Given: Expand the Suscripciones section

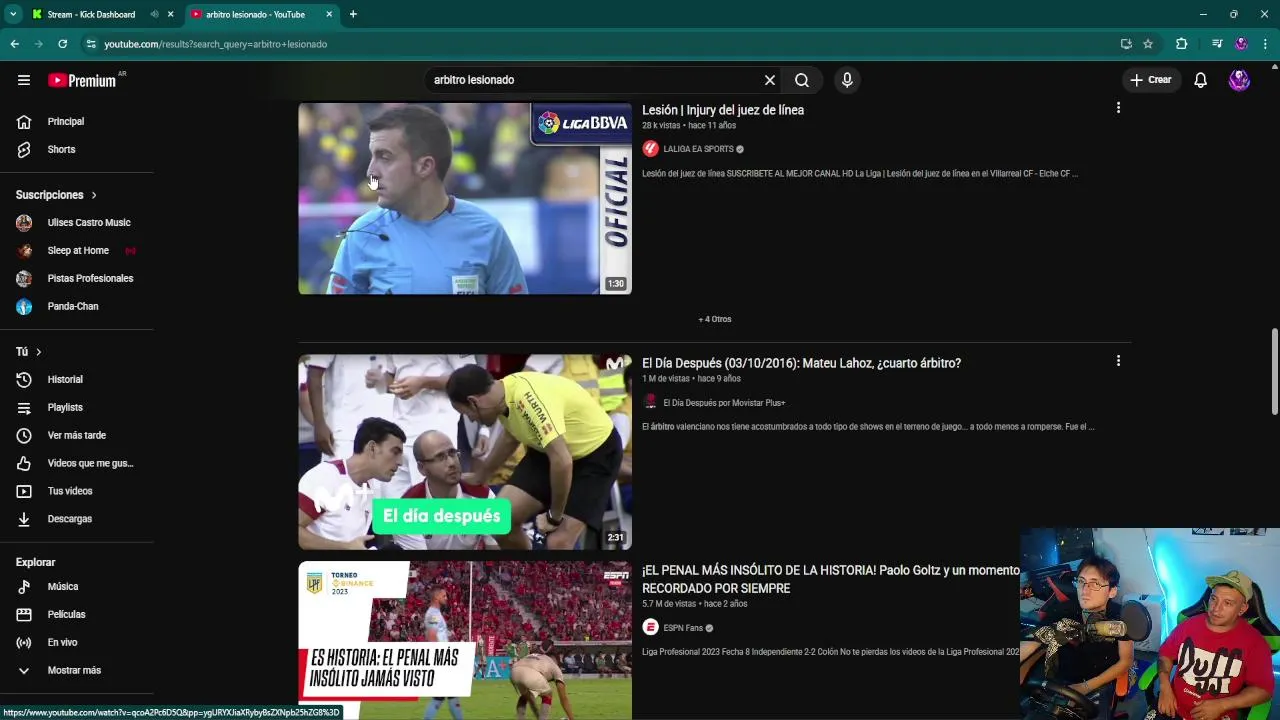Looking at the screenshot, I should click(x=57, y=195).
